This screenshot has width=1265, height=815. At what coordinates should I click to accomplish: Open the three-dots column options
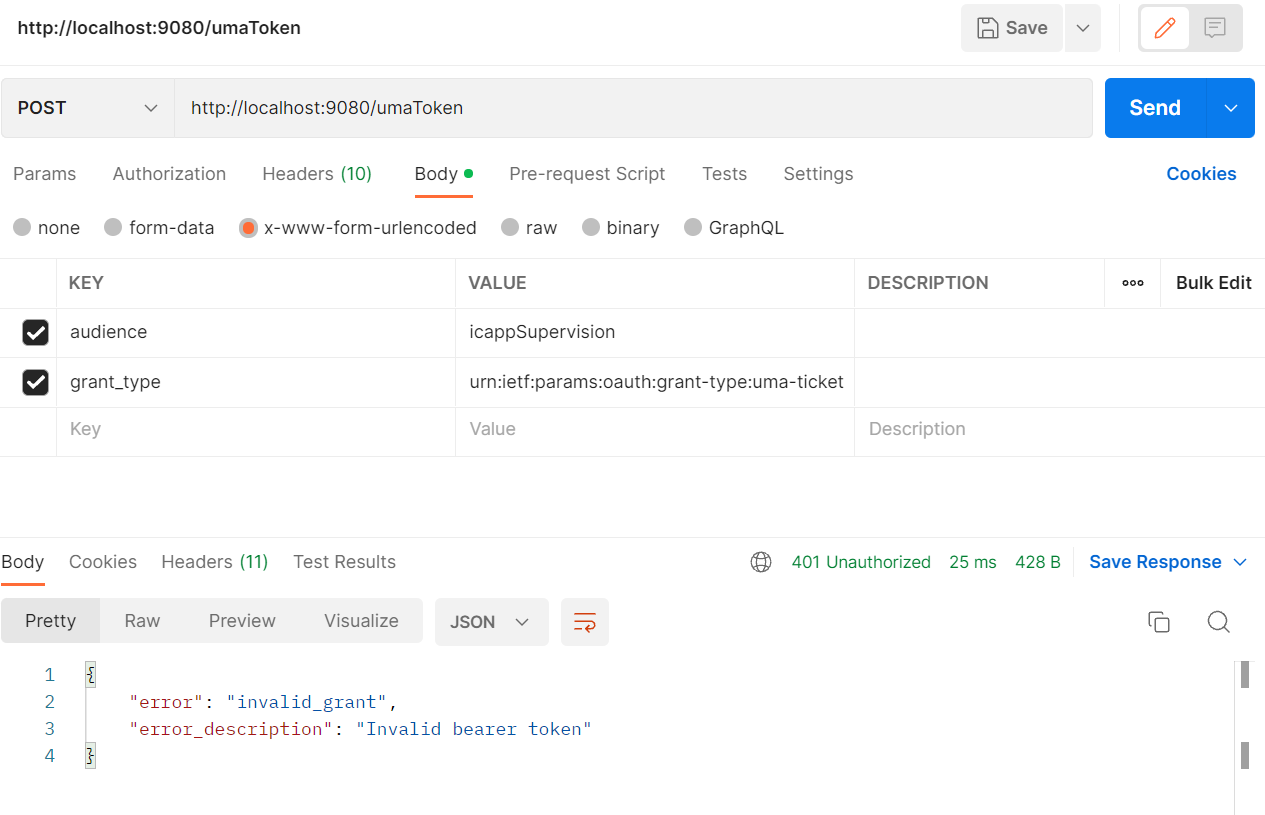pos(1133,283)
